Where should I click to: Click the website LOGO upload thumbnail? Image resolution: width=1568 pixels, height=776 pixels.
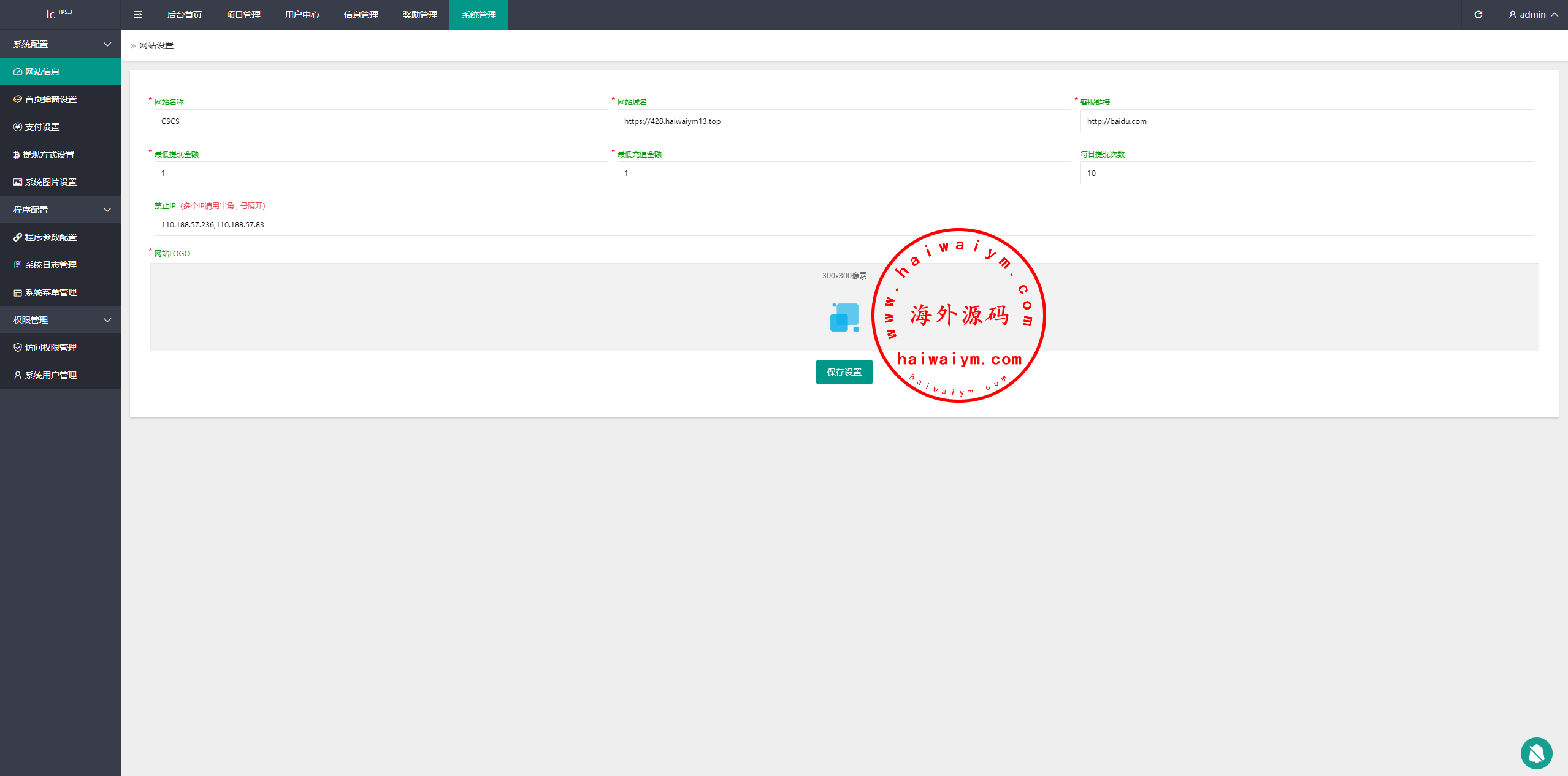tap(844, 318)
